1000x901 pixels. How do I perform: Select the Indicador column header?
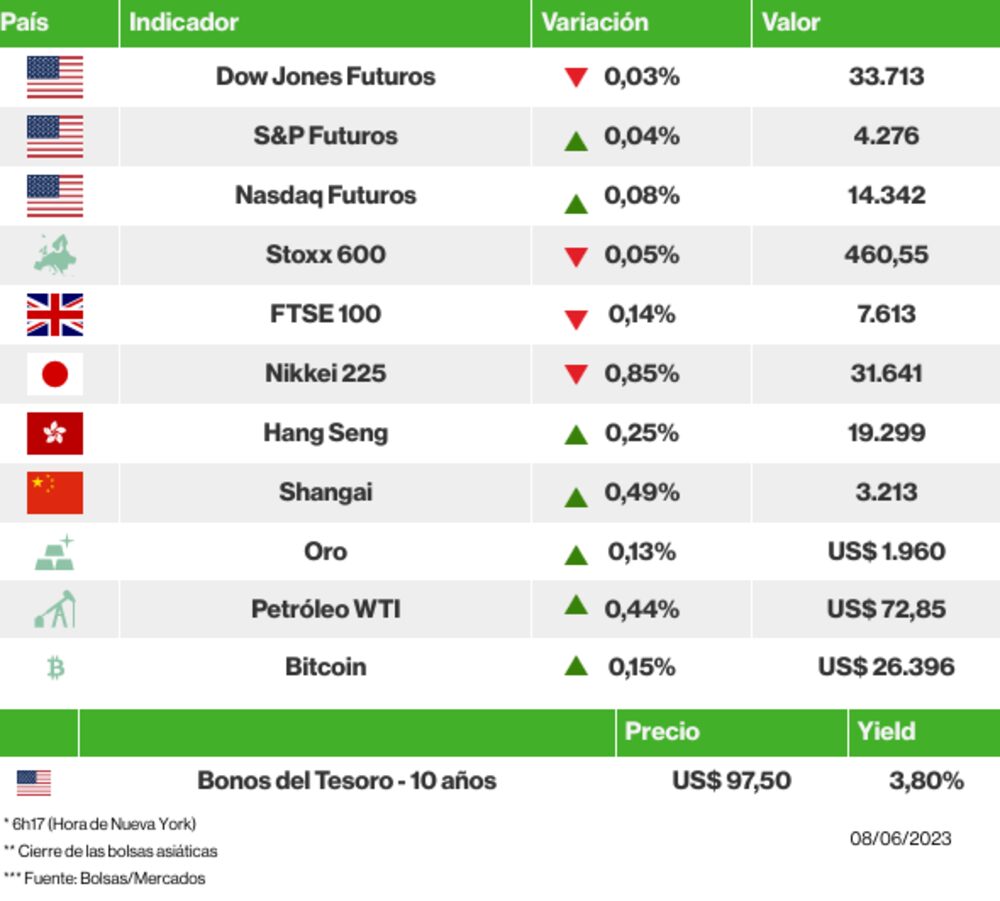pyautogui.click(x=184, y=22)
